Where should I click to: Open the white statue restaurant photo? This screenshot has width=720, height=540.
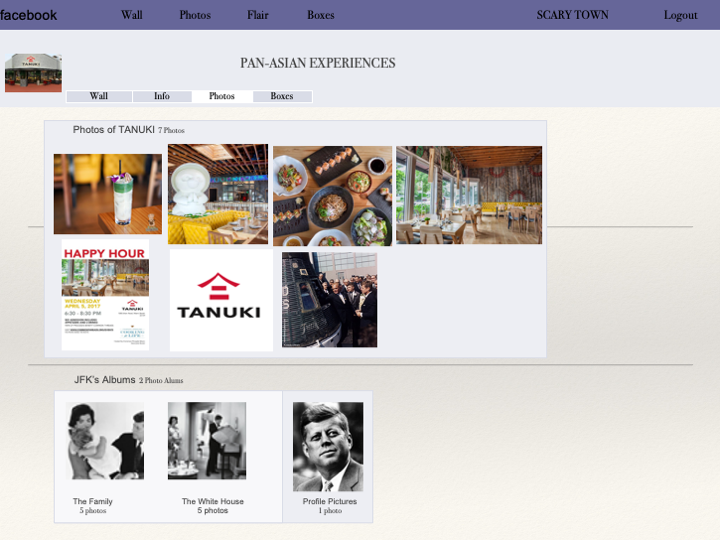218,194
